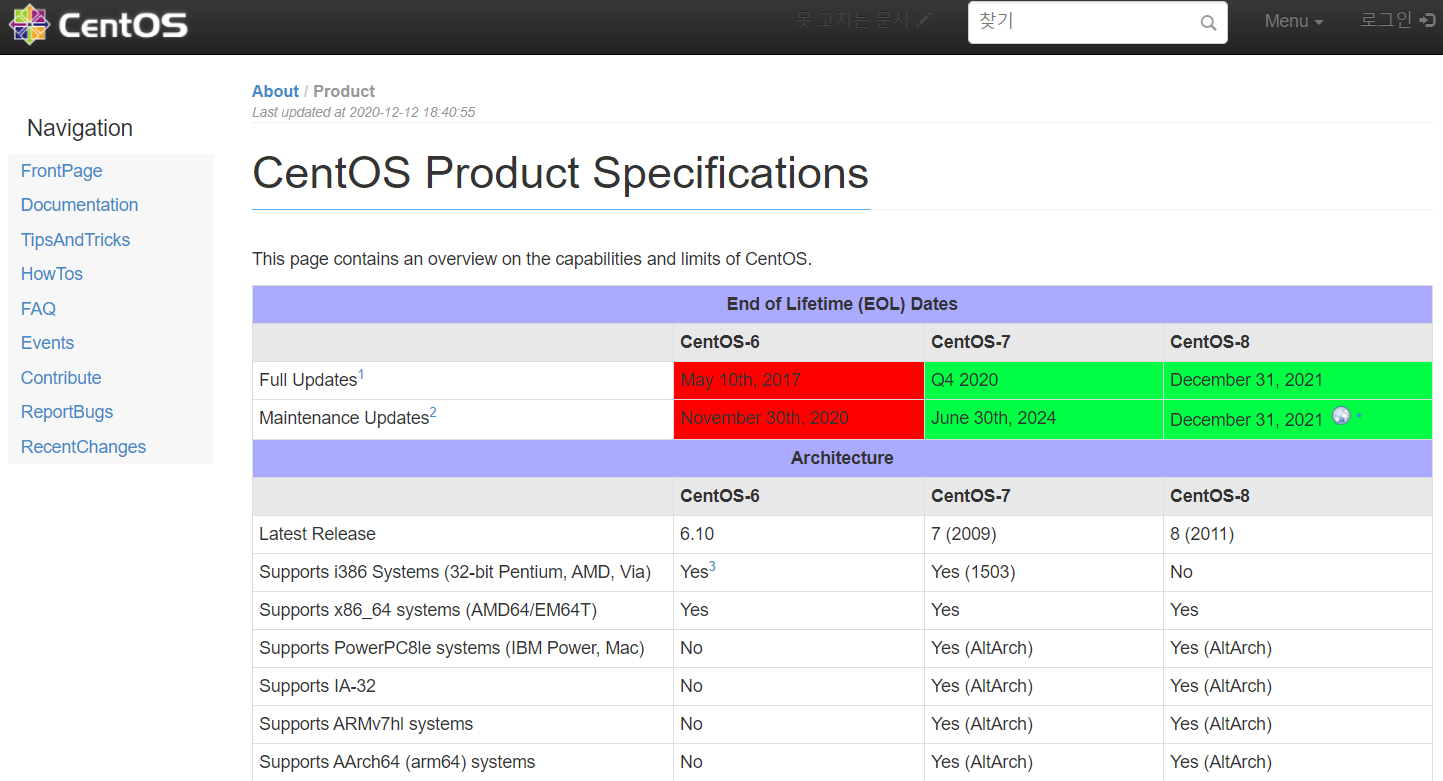The width and height of the screenshot is (1443, 781).
Task: Click the Last updated timestamp text
Action: click(x=363, y=112)
